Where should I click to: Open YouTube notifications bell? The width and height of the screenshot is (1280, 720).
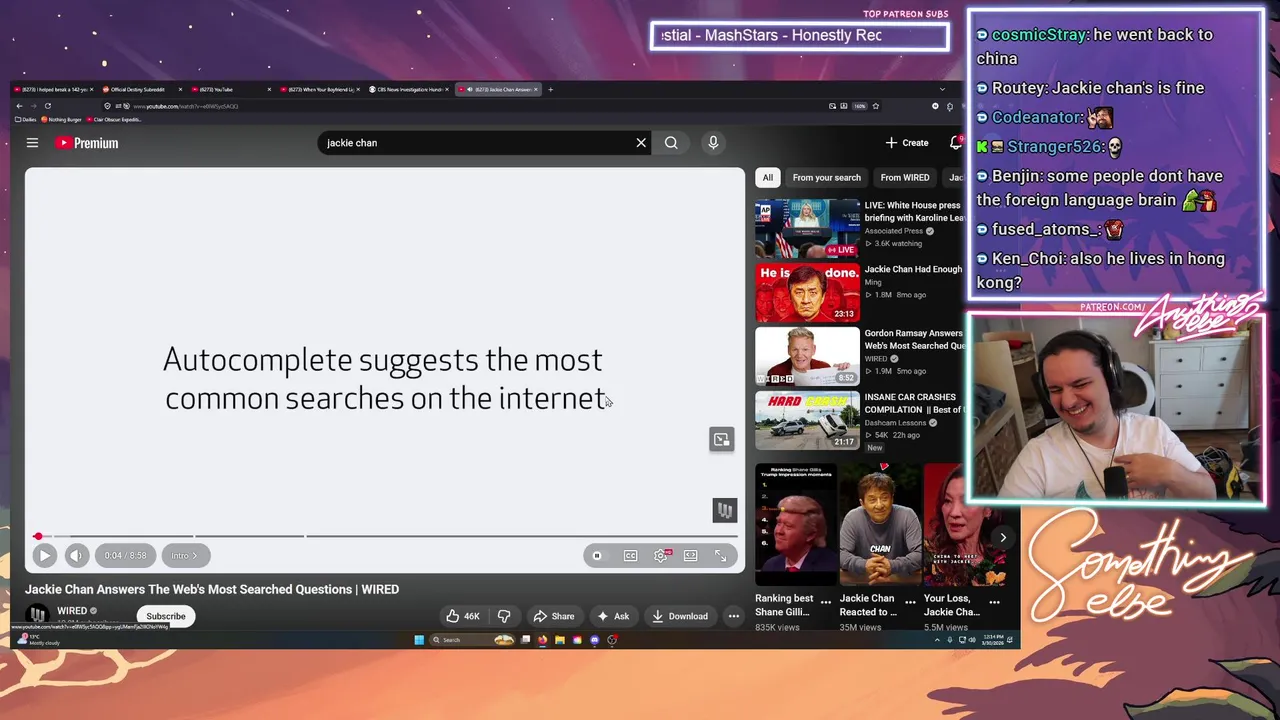pyautogui.click(x=955, y=143)
